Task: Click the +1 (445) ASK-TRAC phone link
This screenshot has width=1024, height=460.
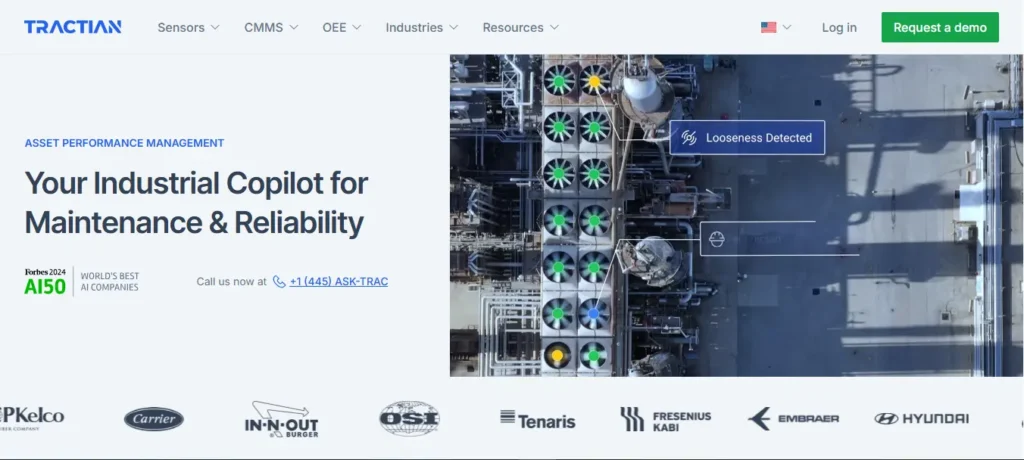Action: click(x=339, y=282)
